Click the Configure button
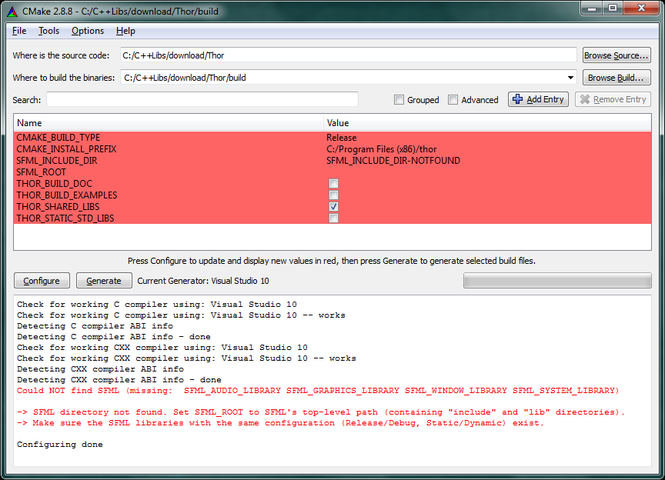 [42, 281]
